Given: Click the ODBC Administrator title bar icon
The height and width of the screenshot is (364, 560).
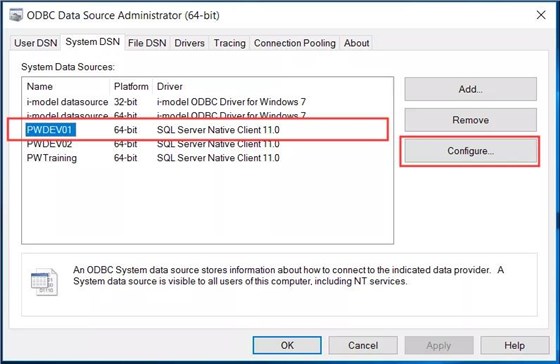Looking at the screenshot, I should coord(16,15).
